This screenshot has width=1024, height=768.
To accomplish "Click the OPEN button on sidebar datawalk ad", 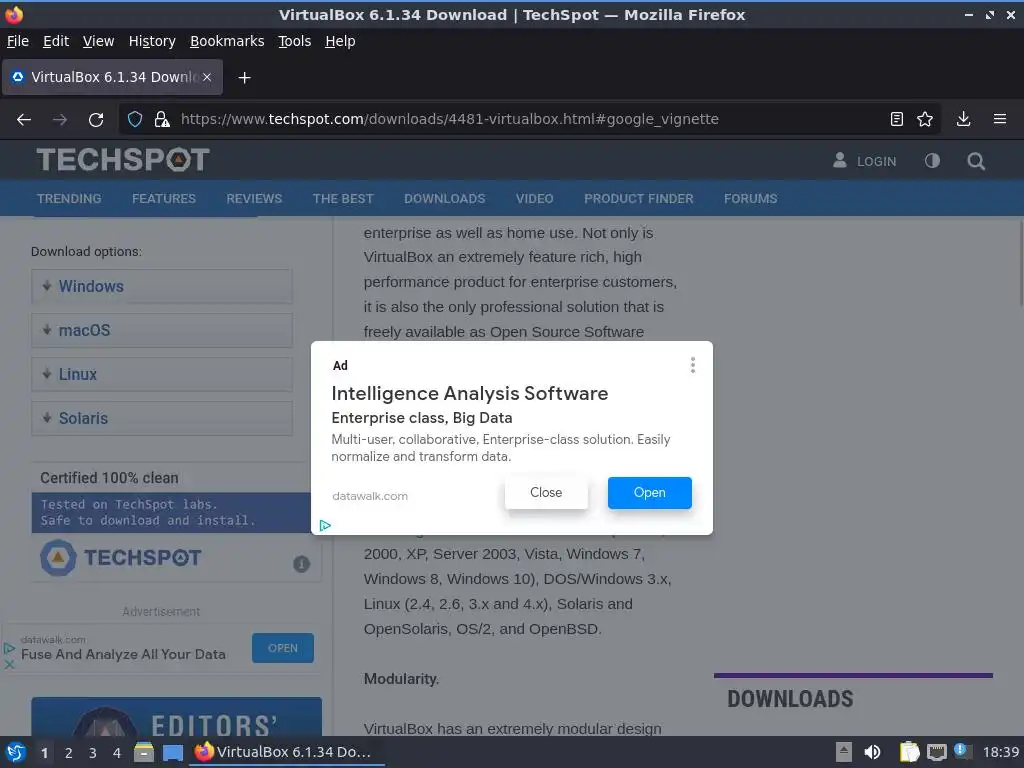I will pyautogui.click(x=283, y=648).
